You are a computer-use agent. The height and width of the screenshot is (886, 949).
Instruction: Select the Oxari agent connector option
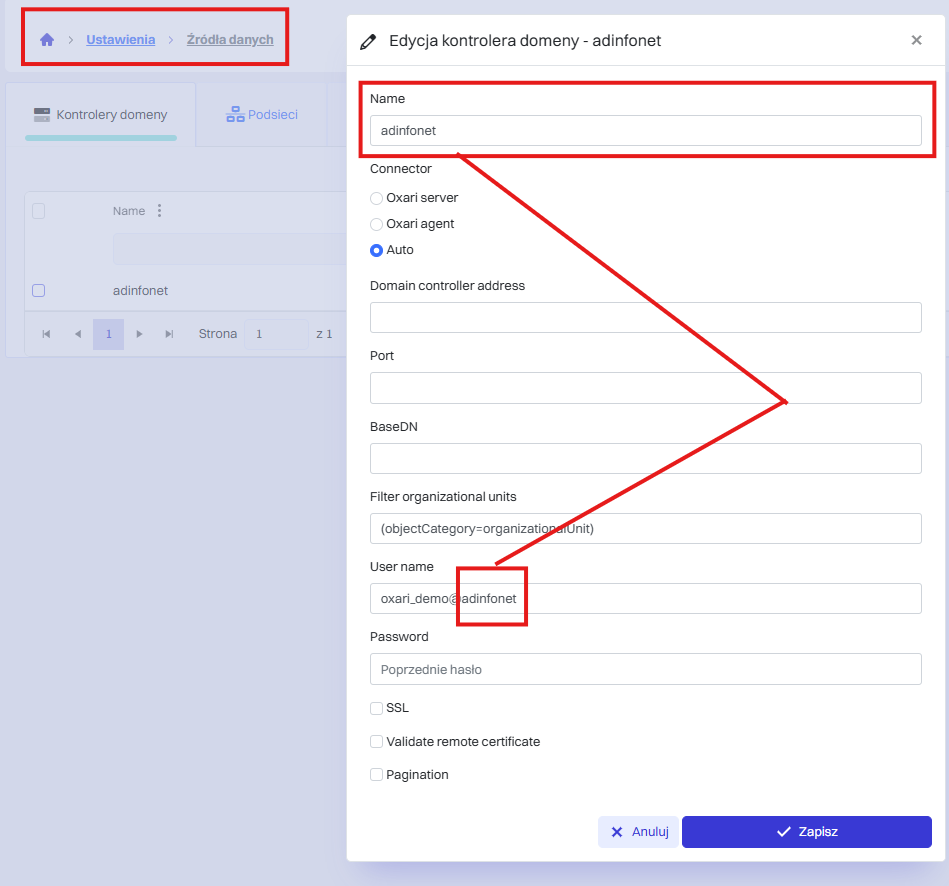(377, 224)
